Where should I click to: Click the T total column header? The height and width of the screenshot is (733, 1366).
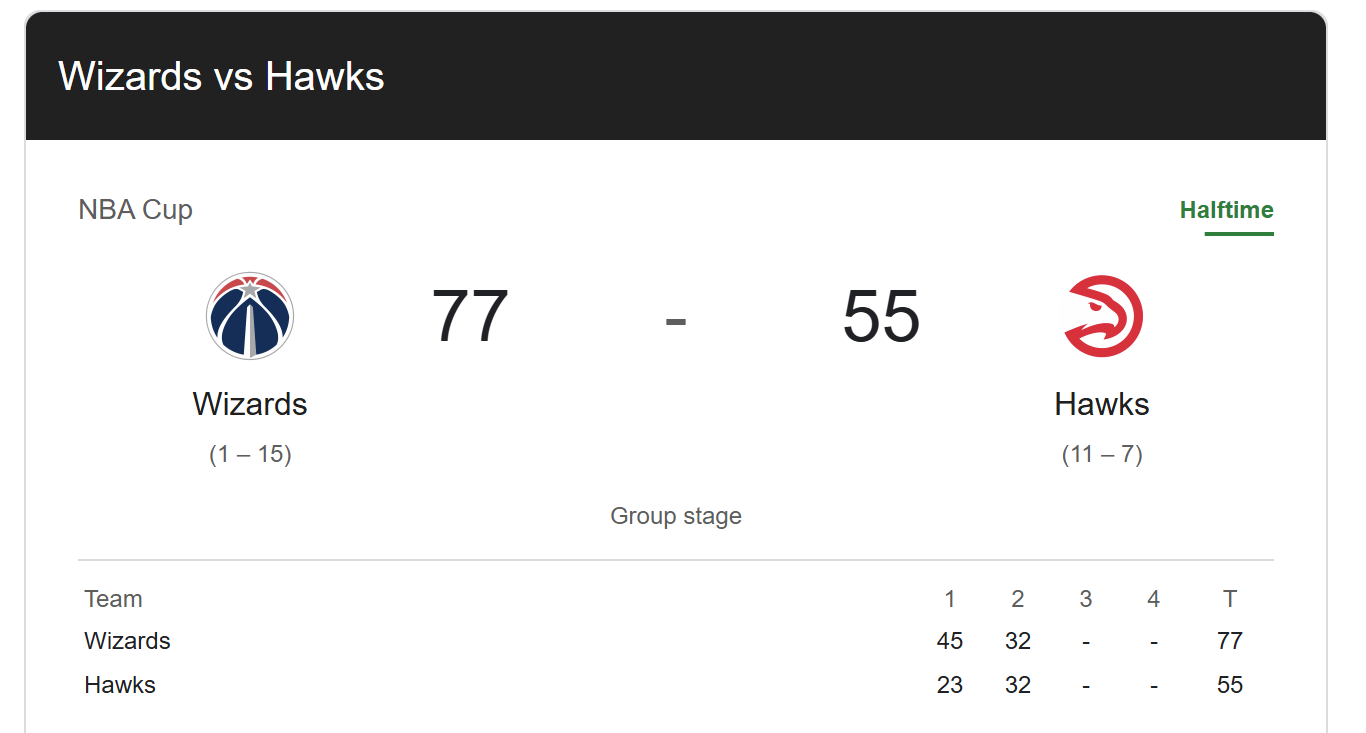(1230, 599)
